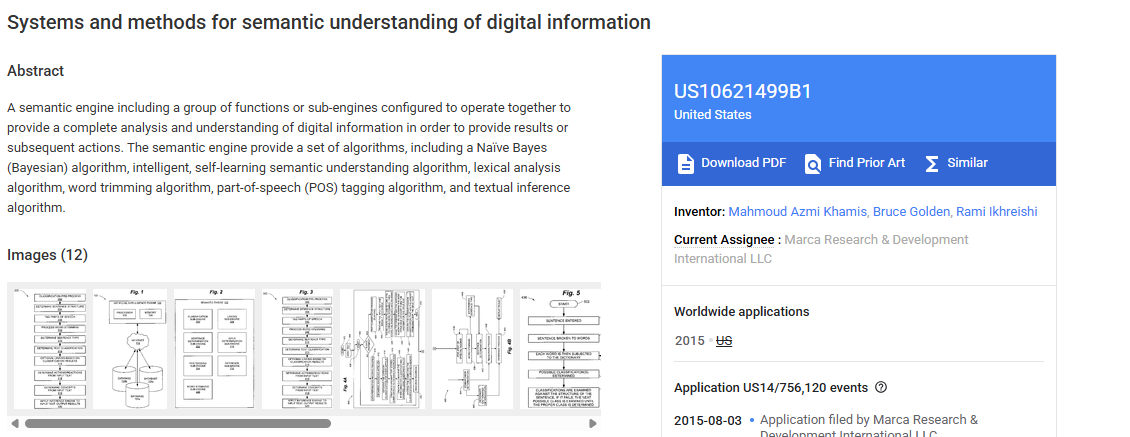Open the Fig. 4A rotated diagram thumbnail

[381, 349]
